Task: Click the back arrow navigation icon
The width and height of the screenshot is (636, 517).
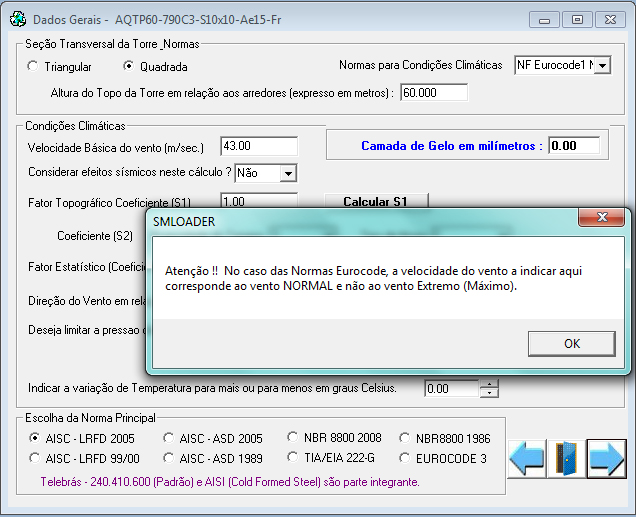Action: (527, 459)
